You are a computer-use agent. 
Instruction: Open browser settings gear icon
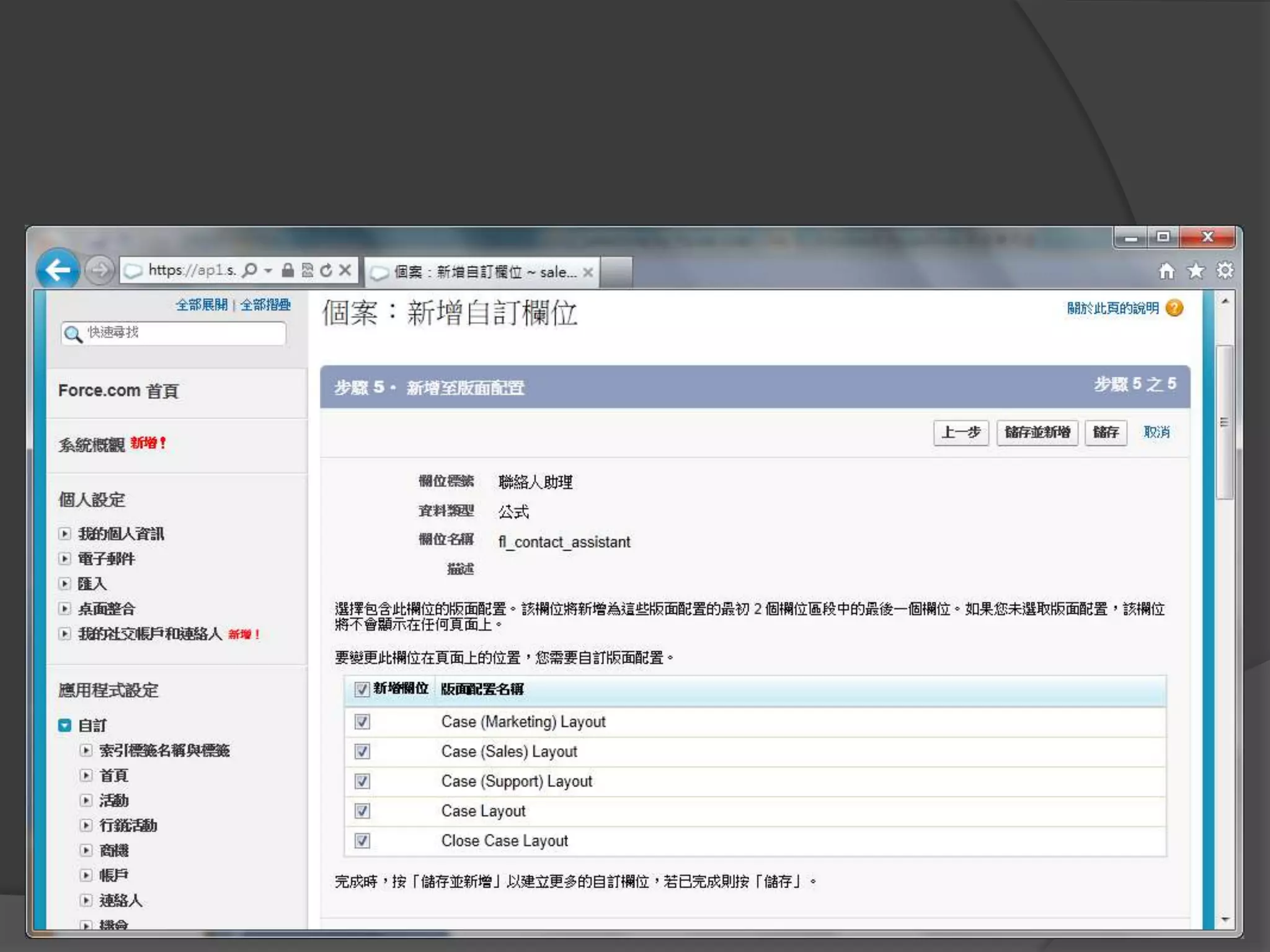[x=1225, y=271]
